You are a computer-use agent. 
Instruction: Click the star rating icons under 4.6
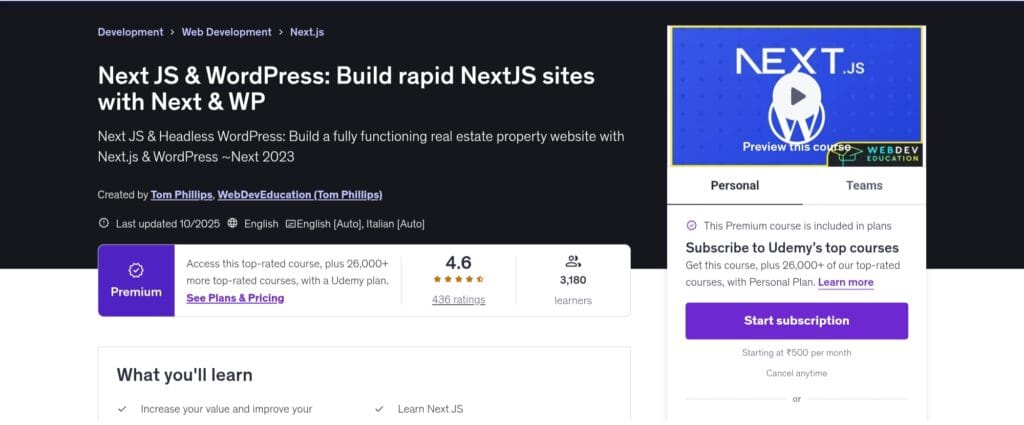tap(458, 280)
